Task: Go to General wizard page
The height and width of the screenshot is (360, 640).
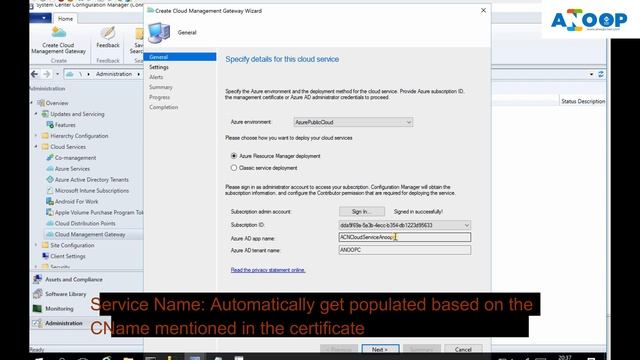Action: [180, 57]
